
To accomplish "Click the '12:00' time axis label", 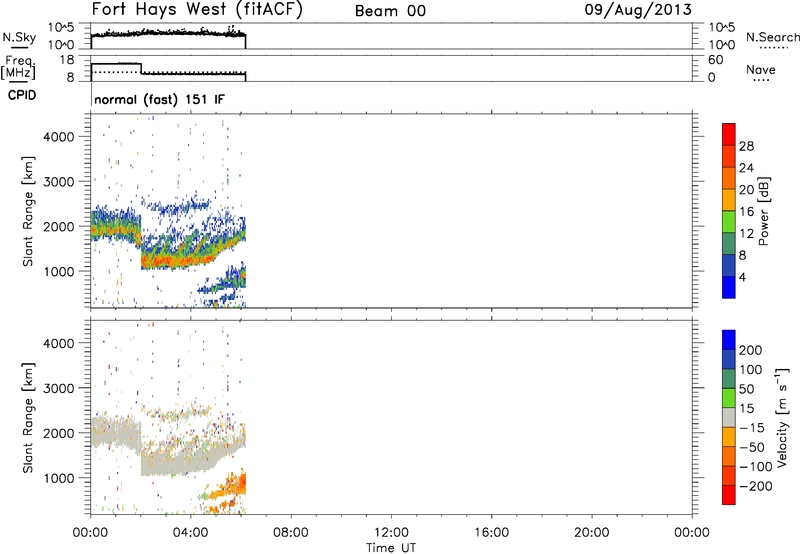I will pos(391,533).
